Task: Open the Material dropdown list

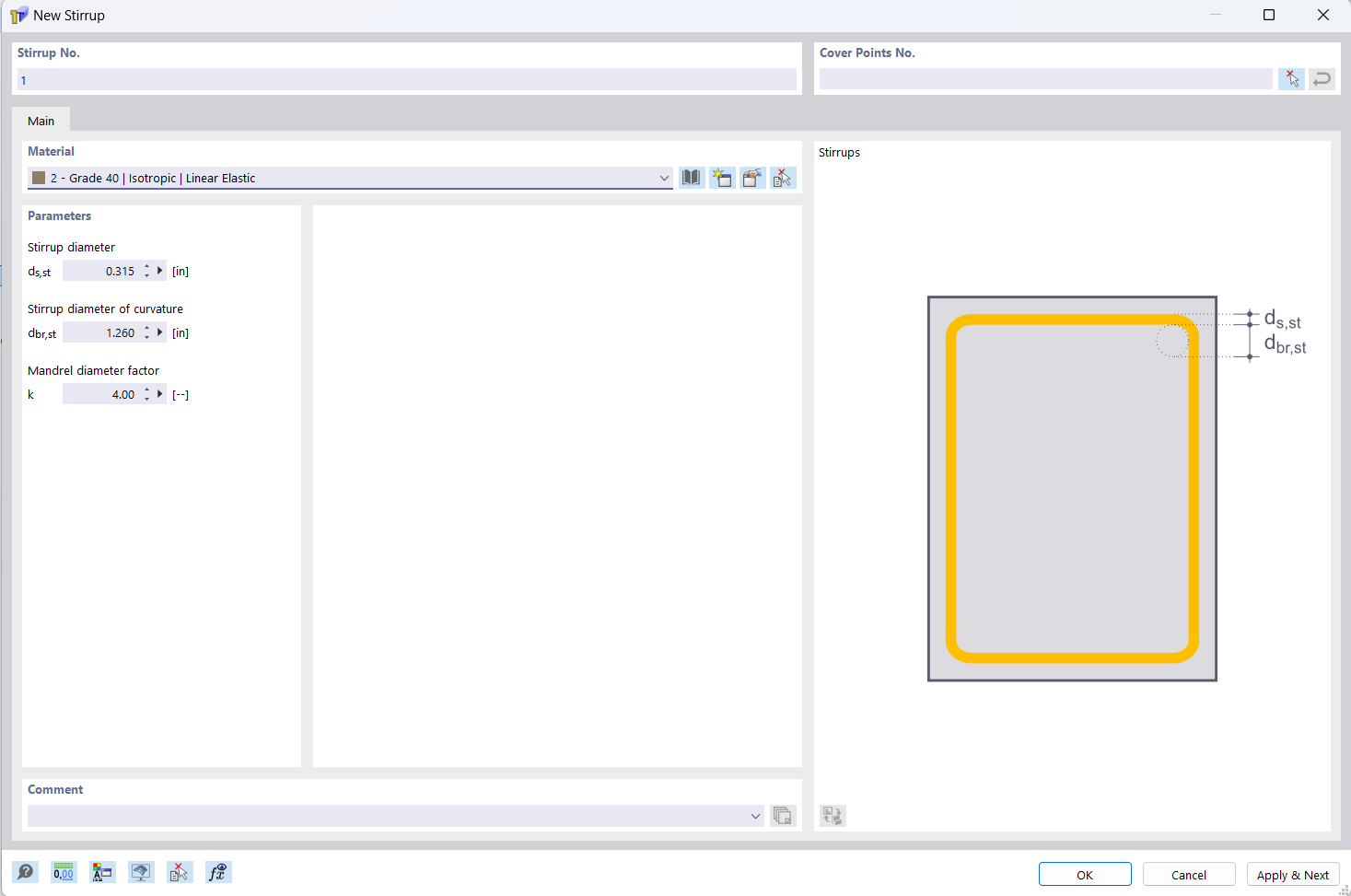Action: (665, 178)
